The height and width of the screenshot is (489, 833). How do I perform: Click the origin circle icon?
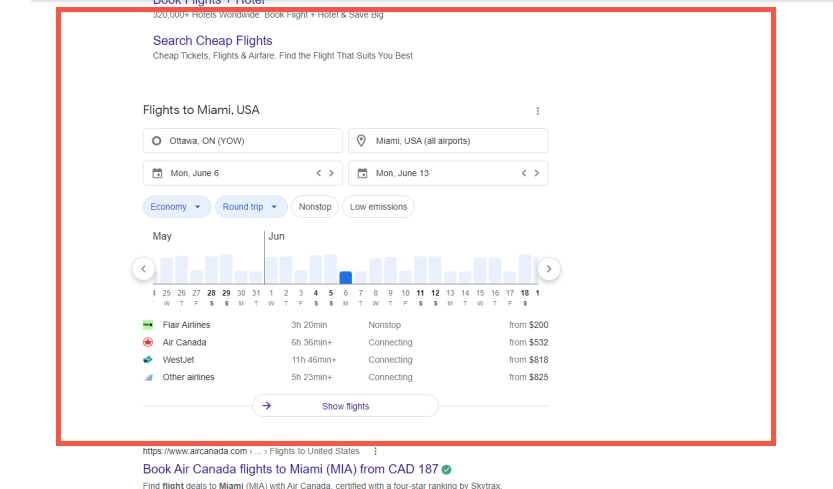click(157, 141)
